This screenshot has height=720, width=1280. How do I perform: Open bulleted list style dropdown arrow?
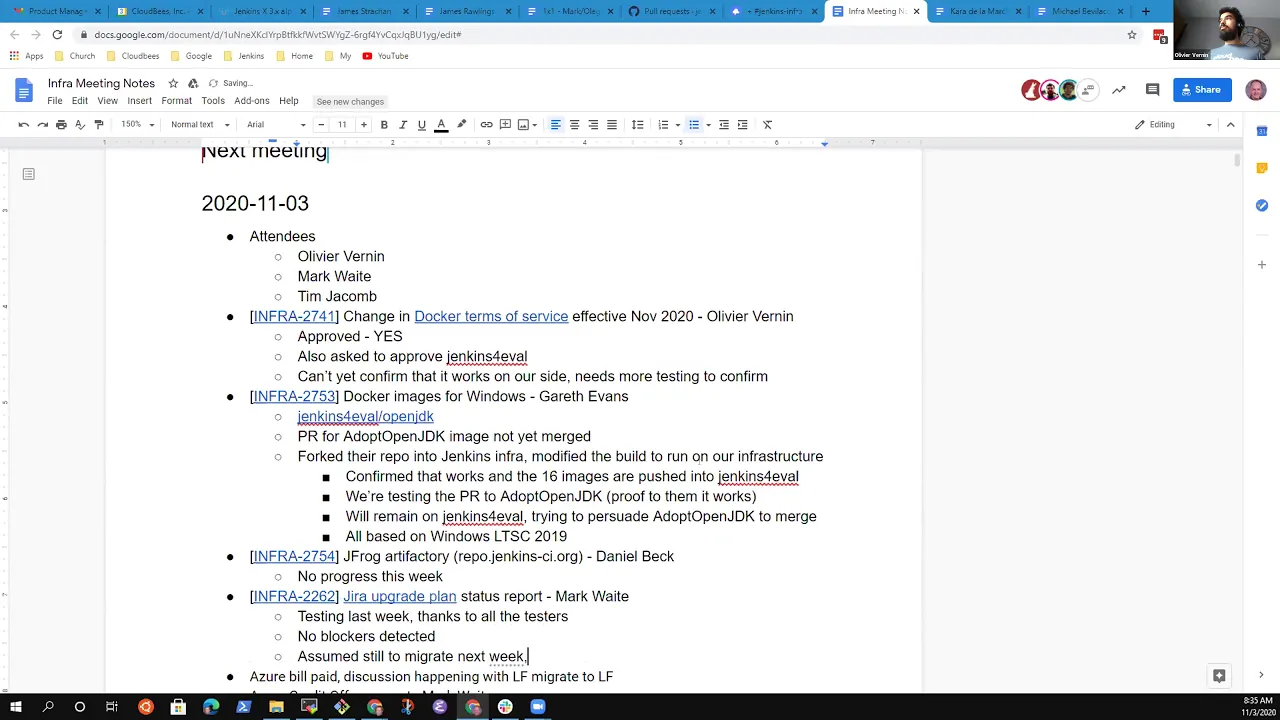click(708, 125)
